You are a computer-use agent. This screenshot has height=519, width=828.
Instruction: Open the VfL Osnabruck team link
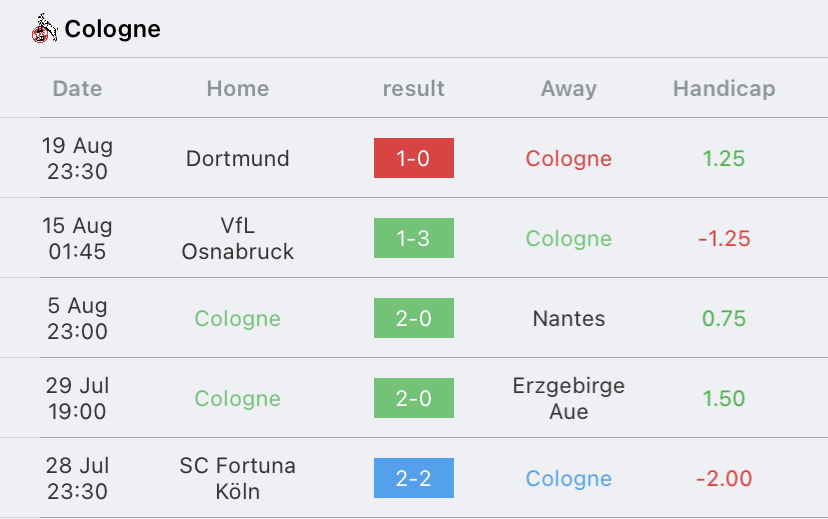tap(238, 239)
